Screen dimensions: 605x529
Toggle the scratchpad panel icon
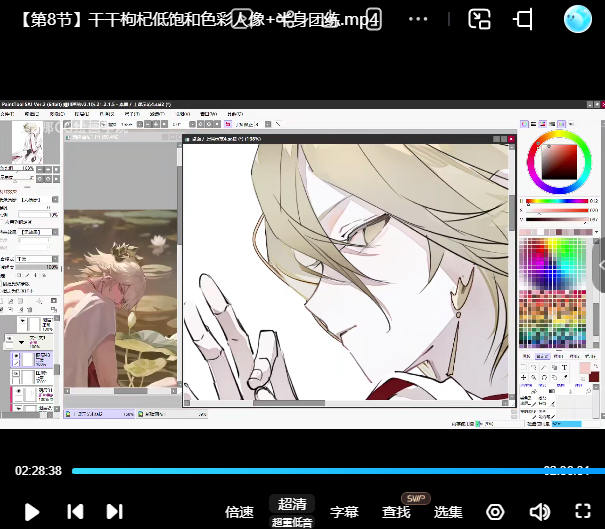coord(571,124)
